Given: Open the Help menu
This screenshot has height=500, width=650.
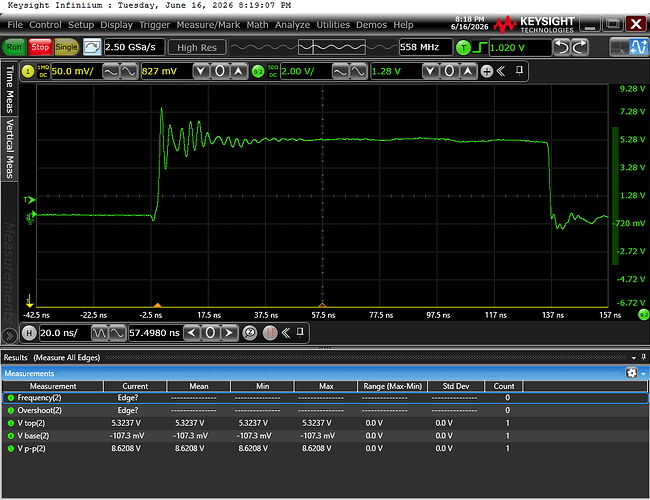Looking at the screenshot, I should tap(403, 25).
